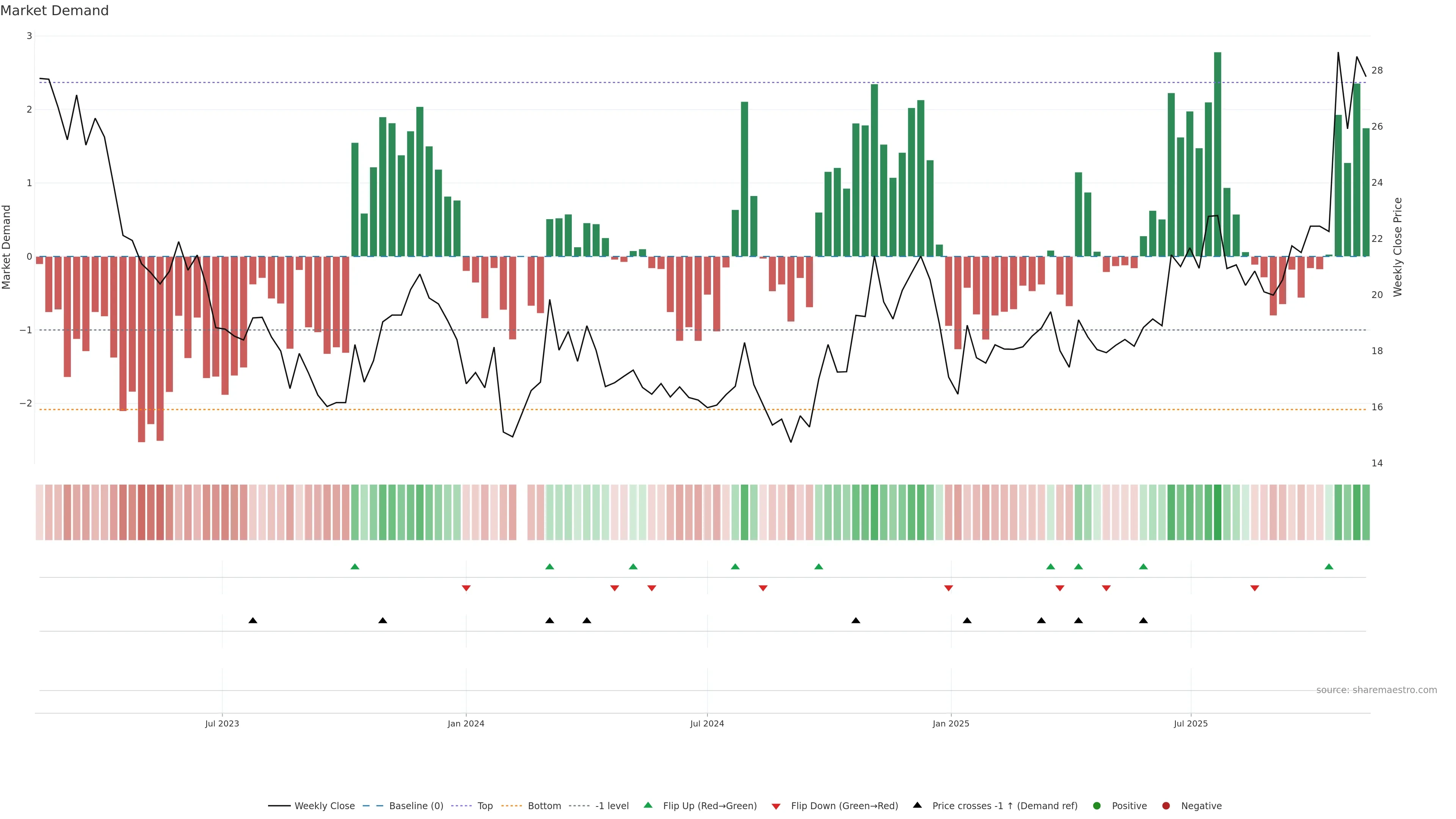The height and width of the screenshot is (819, 1456).
Task: Click the source: sharemaestro.com text
Action: (1376, 690)
